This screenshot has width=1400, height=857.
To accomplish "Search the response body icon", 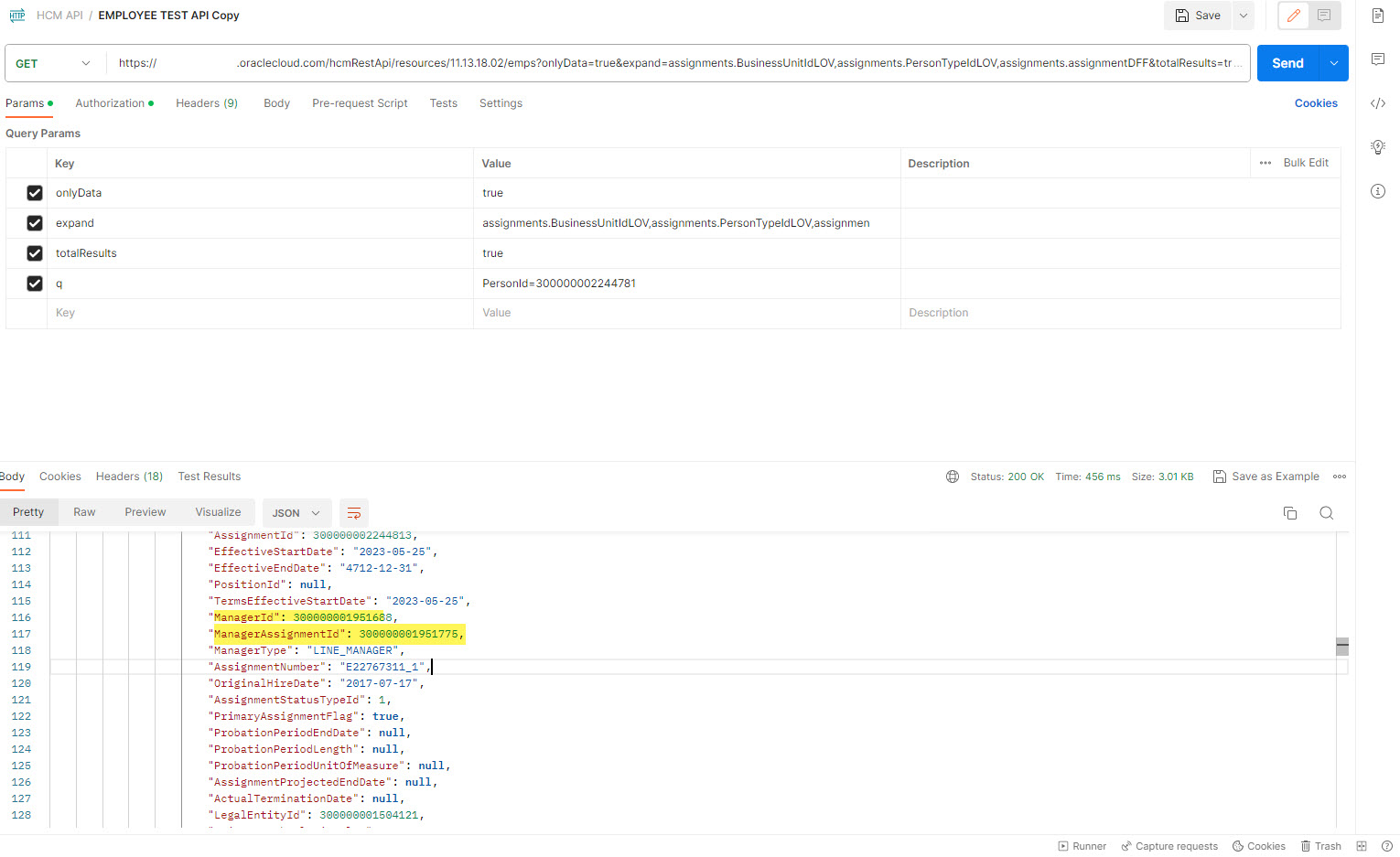I will pos(1326,513).
